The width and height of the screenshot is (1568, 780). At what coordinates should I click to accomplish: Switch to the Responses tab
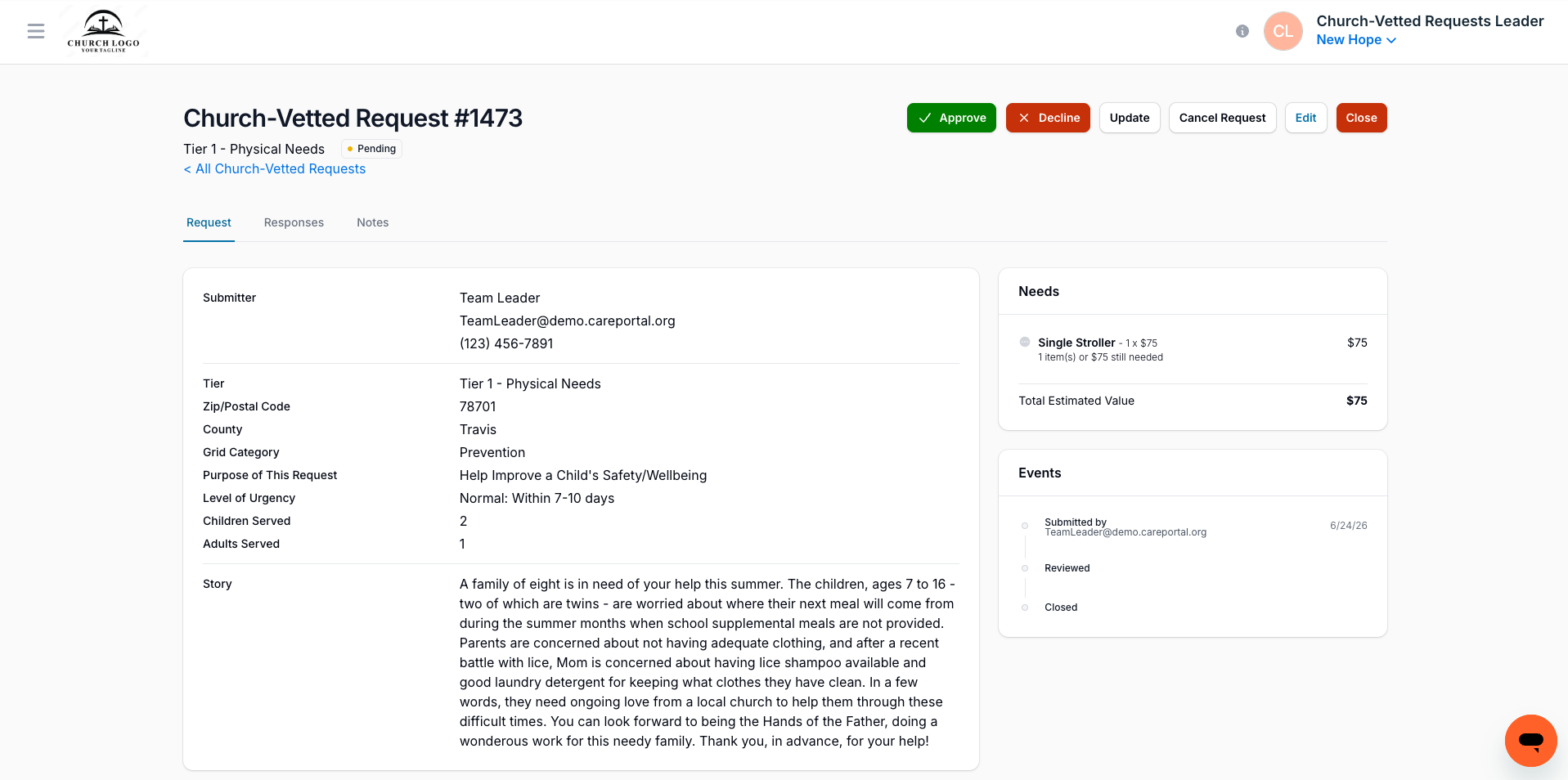pyautogui.click(x=294, y=222)
